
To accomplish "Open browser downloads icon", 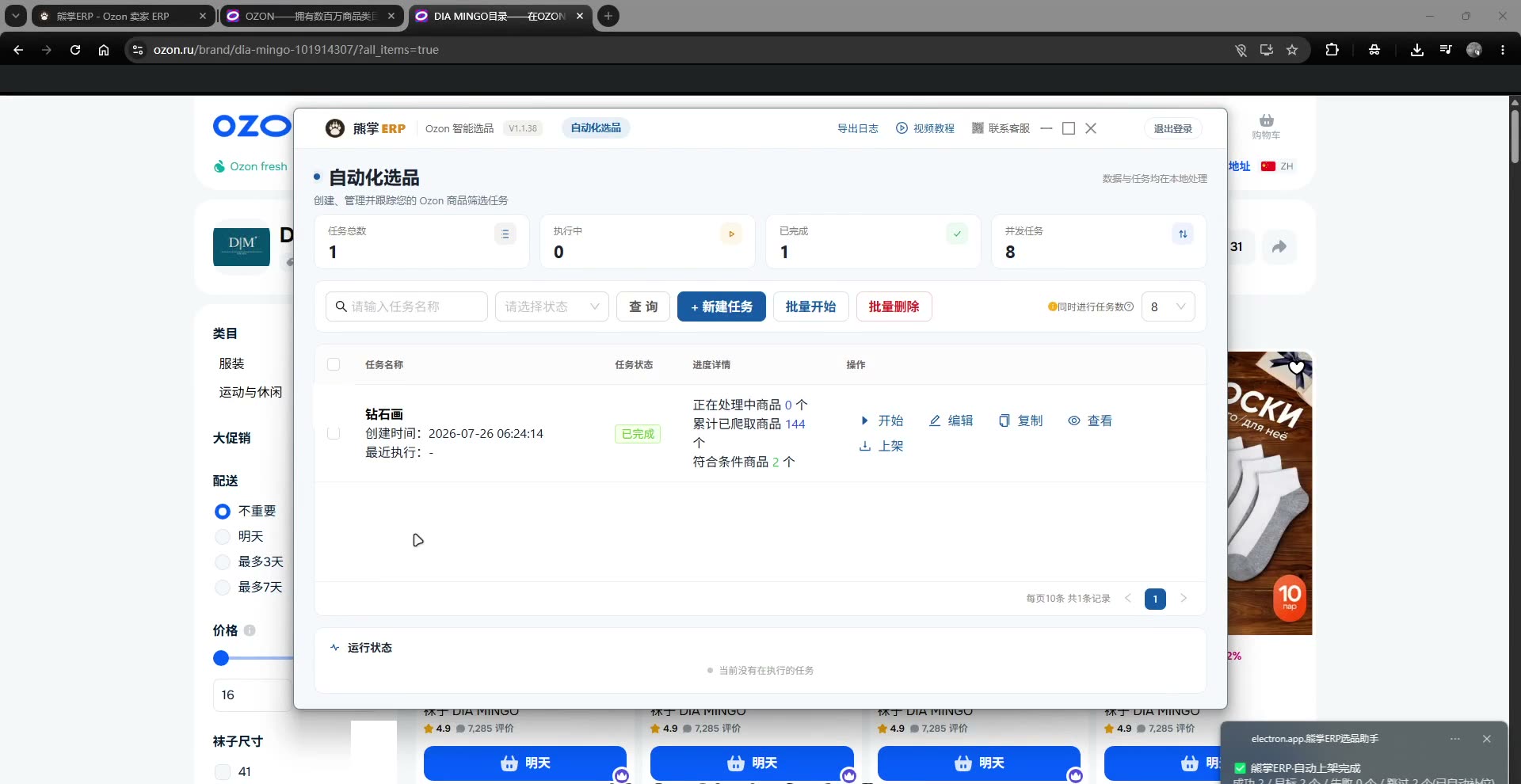I will [x=1417, y=50].
